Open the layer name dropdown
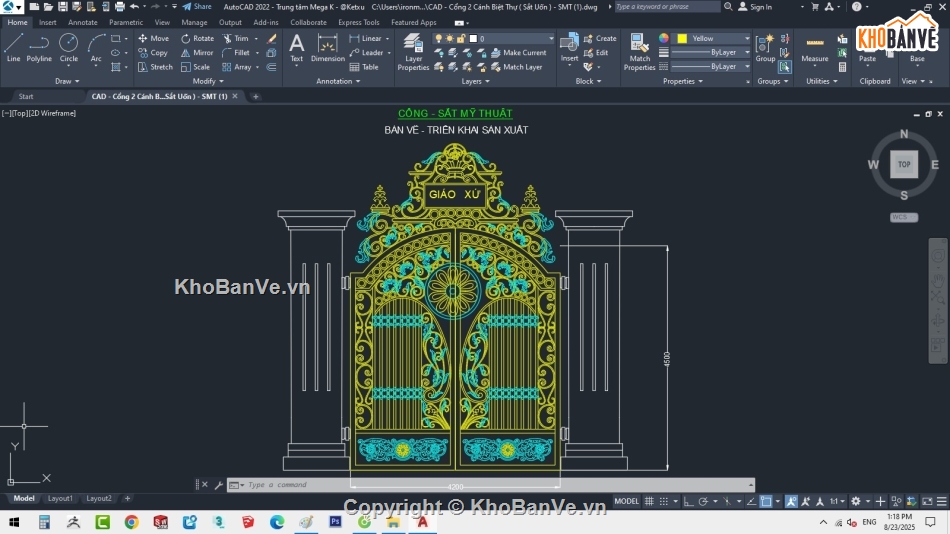The width and height of the screenshot is (950, 534). tap(551, 38)
